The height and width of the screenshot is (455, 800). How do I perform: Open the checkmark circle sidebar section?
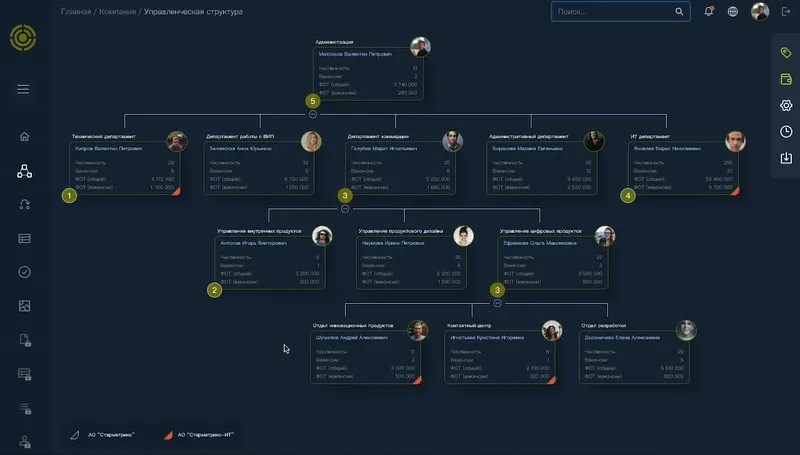24,272
